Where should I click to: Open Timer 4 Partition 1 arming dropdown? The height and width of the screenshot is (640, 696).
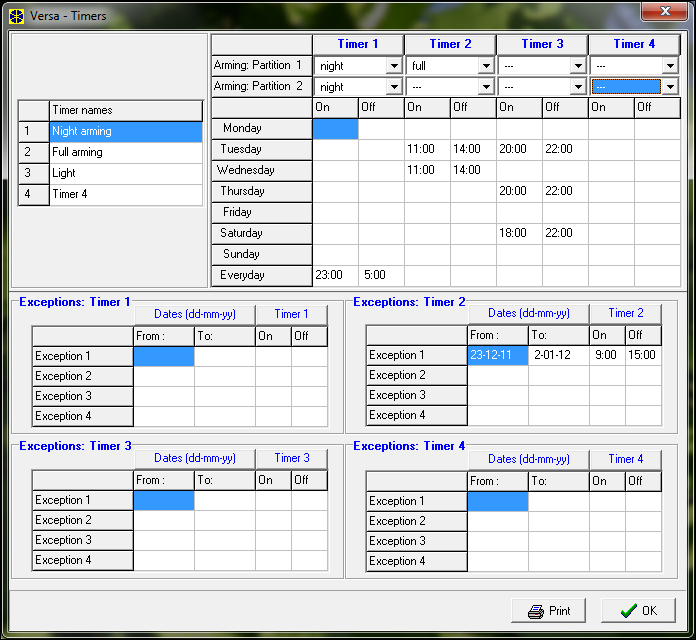coord(670,66)
